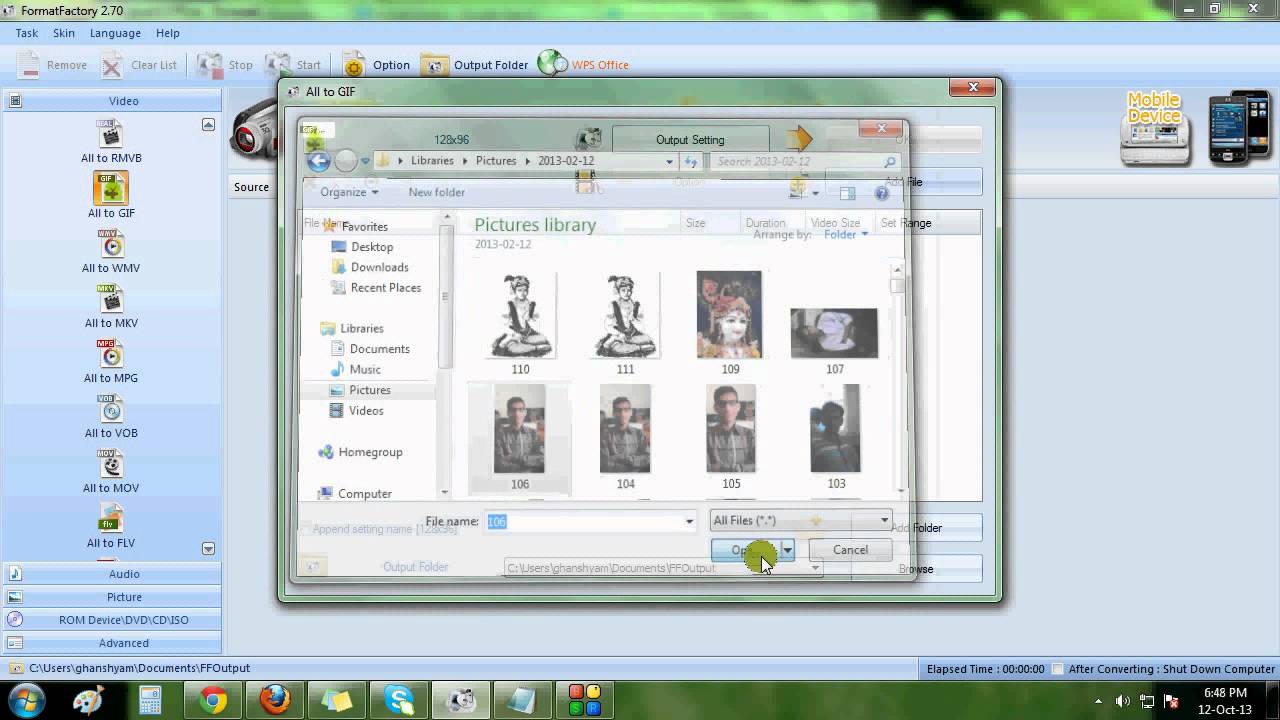Image resolution: width=1280 pixels, height=720 pixels.
Task: Select image thumbnail 105
Action: 731,437
